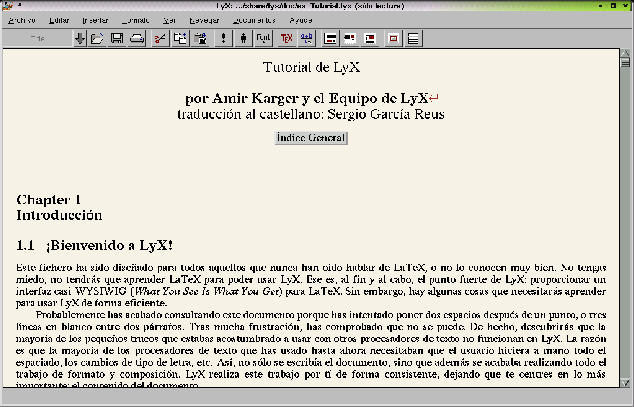
Task: Click the 'Tutorial de LyX' title text
Action: coord(311,67)
